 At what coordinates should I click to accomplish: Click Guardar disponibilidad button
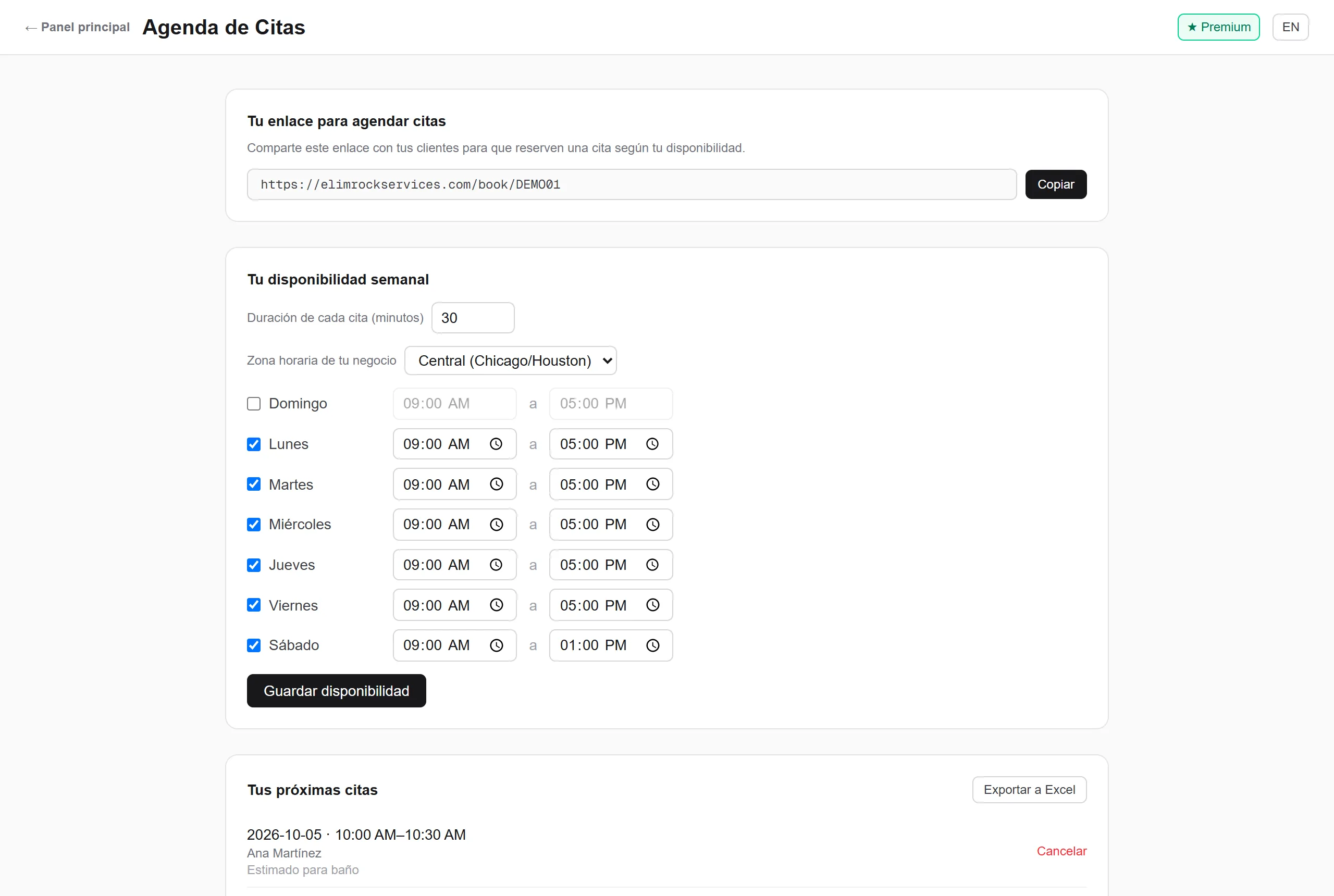pos(336,691)
